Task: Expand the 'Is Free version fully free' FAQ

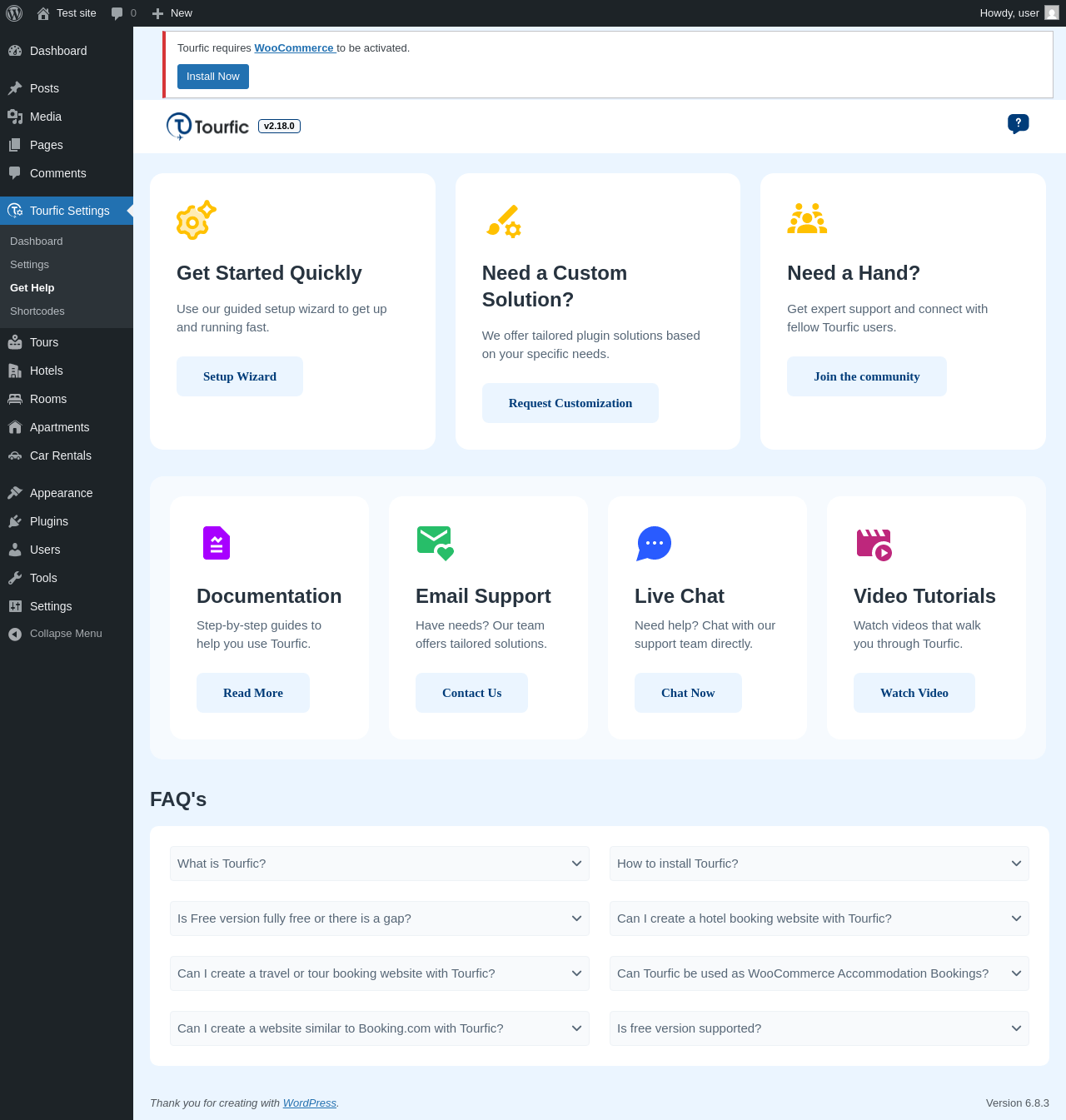Action: (x=380, y=918)
